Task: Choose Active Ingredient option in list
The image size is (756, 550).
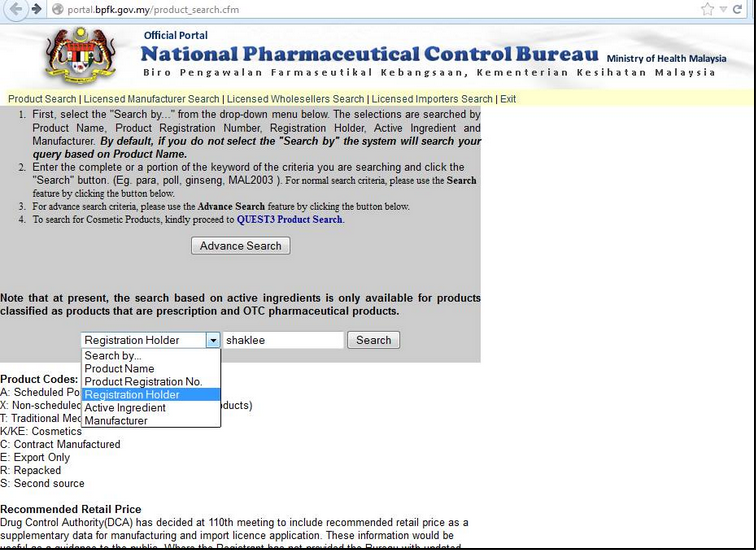Action: [151, 408]
